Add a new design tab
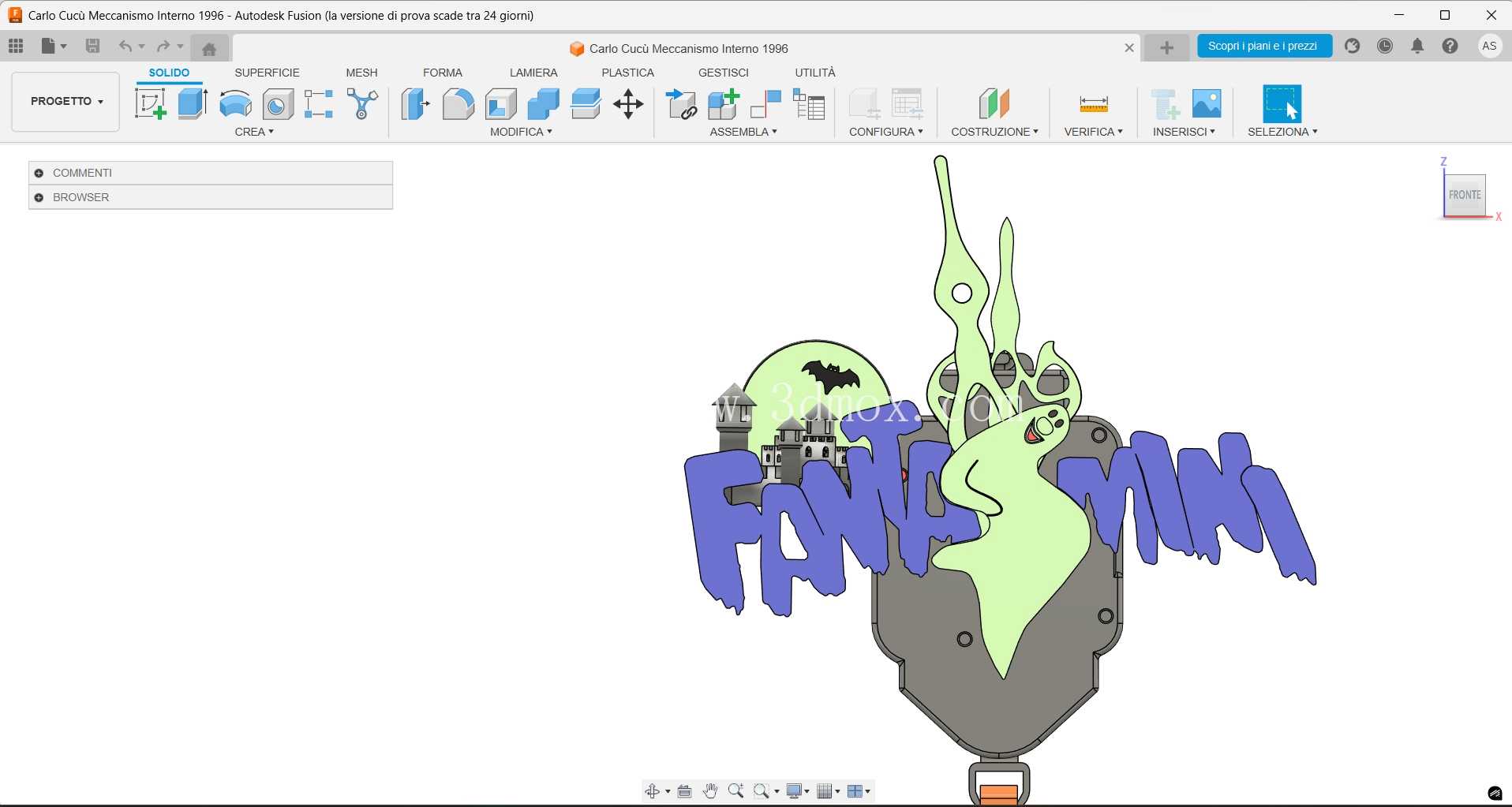Image resolution: width=1512 pixels, height=807 pixels. click(x=1166, y=48)
